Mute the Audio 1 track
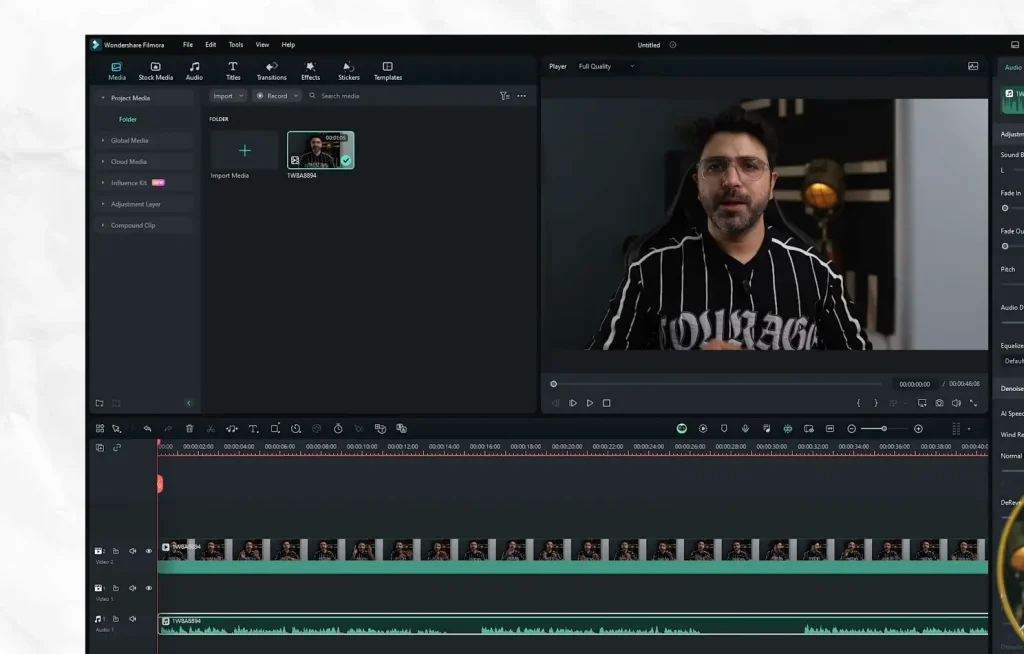 click(x=133, y=619)
